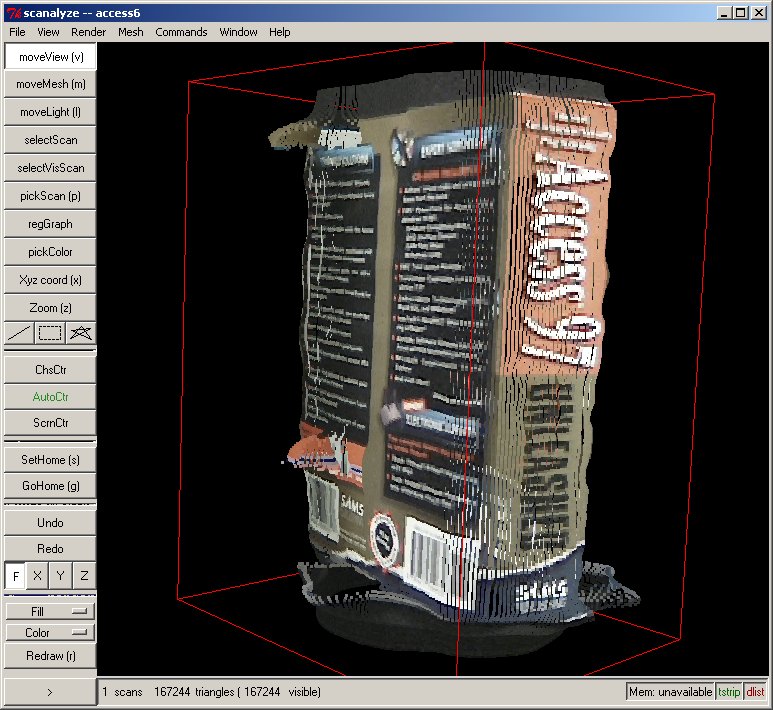Image resolution: width=773 pixels, height=710 pixels.
Task: Select the dashed rectangle selection tool
Action: click(50, 333)
